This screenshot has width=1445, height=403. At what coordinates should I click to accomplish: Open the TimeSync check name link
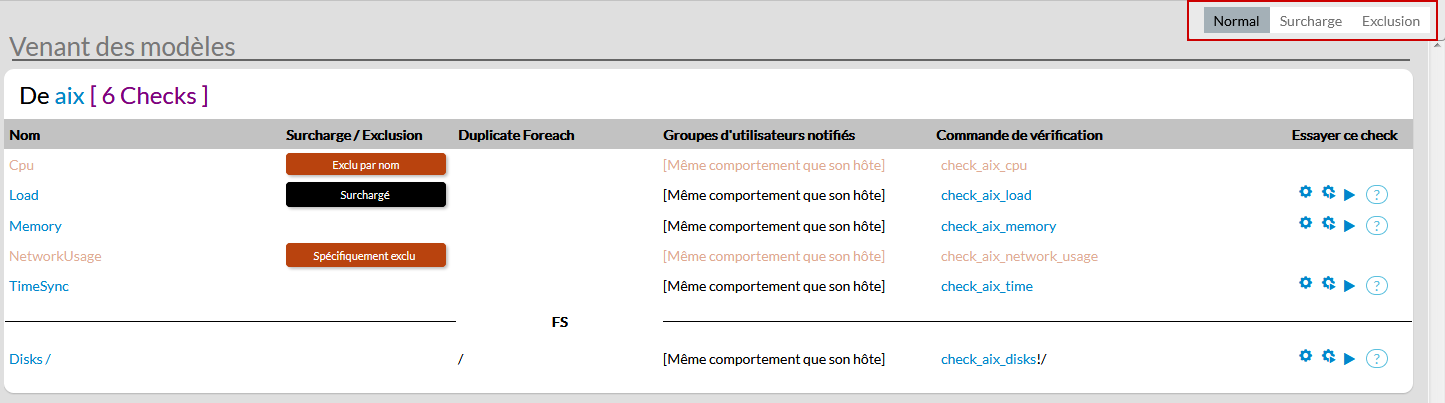coord(39,286)
